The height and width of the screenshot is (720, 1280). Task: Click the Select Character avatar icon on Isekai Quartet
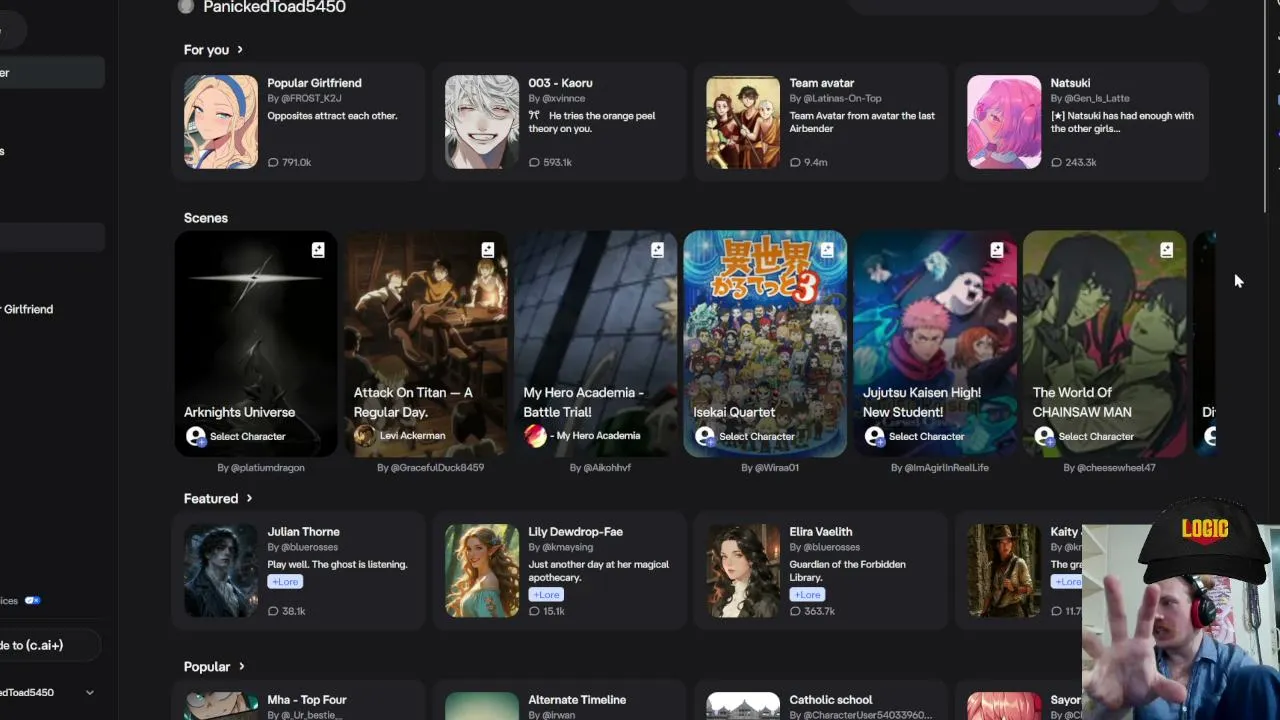tap(705, 436)
